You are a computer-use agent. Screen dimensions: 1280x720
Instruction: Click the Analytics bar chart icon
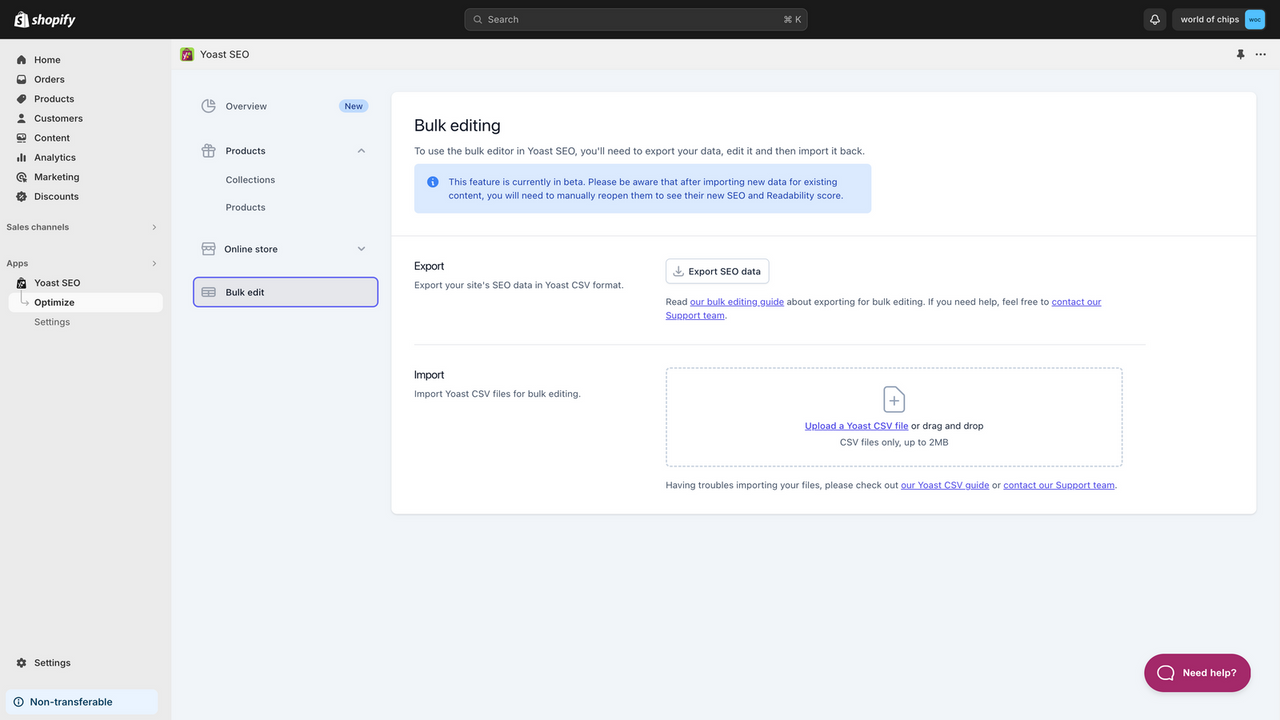[21, 157]
